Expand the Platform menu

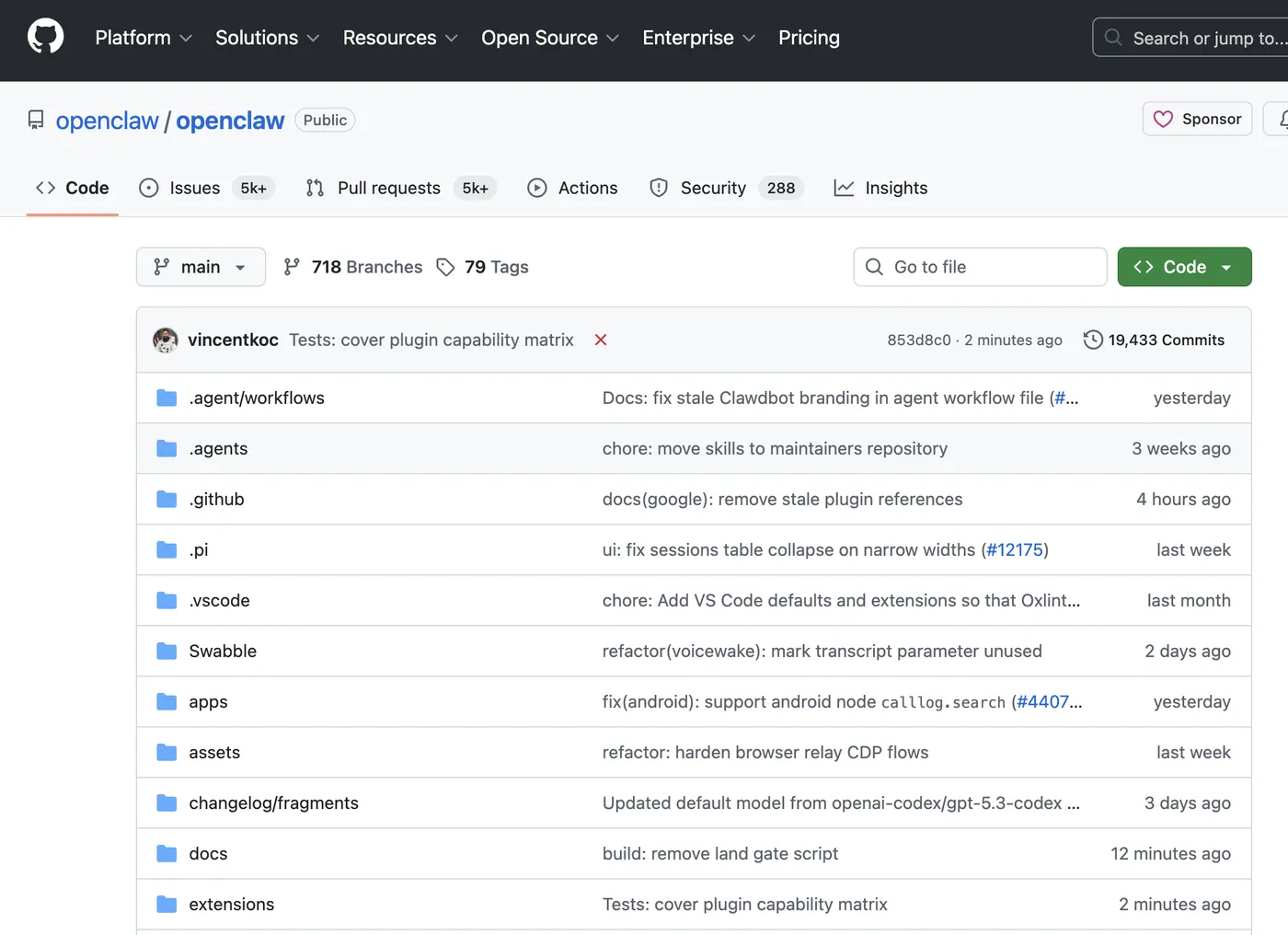tap(144, 38)
